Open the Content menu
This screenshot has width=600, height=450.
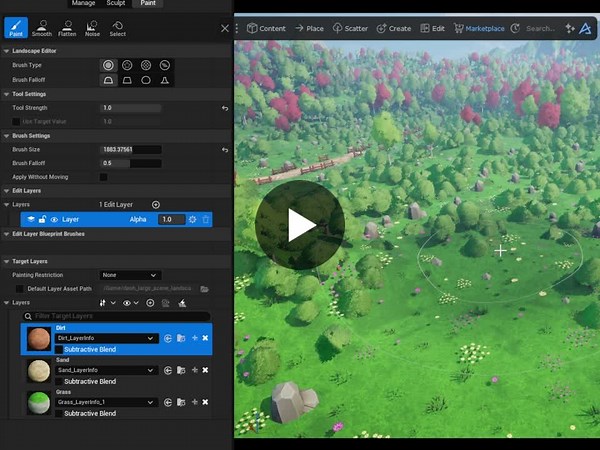pos(266,28)
